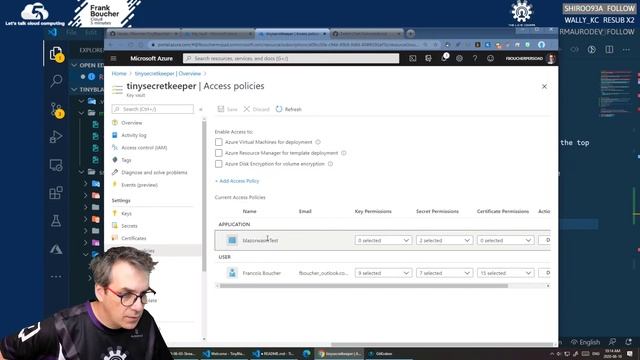Open user Secret Permissions '7 selected' dropdown
The image size is (640, 360).
(444, 273)
